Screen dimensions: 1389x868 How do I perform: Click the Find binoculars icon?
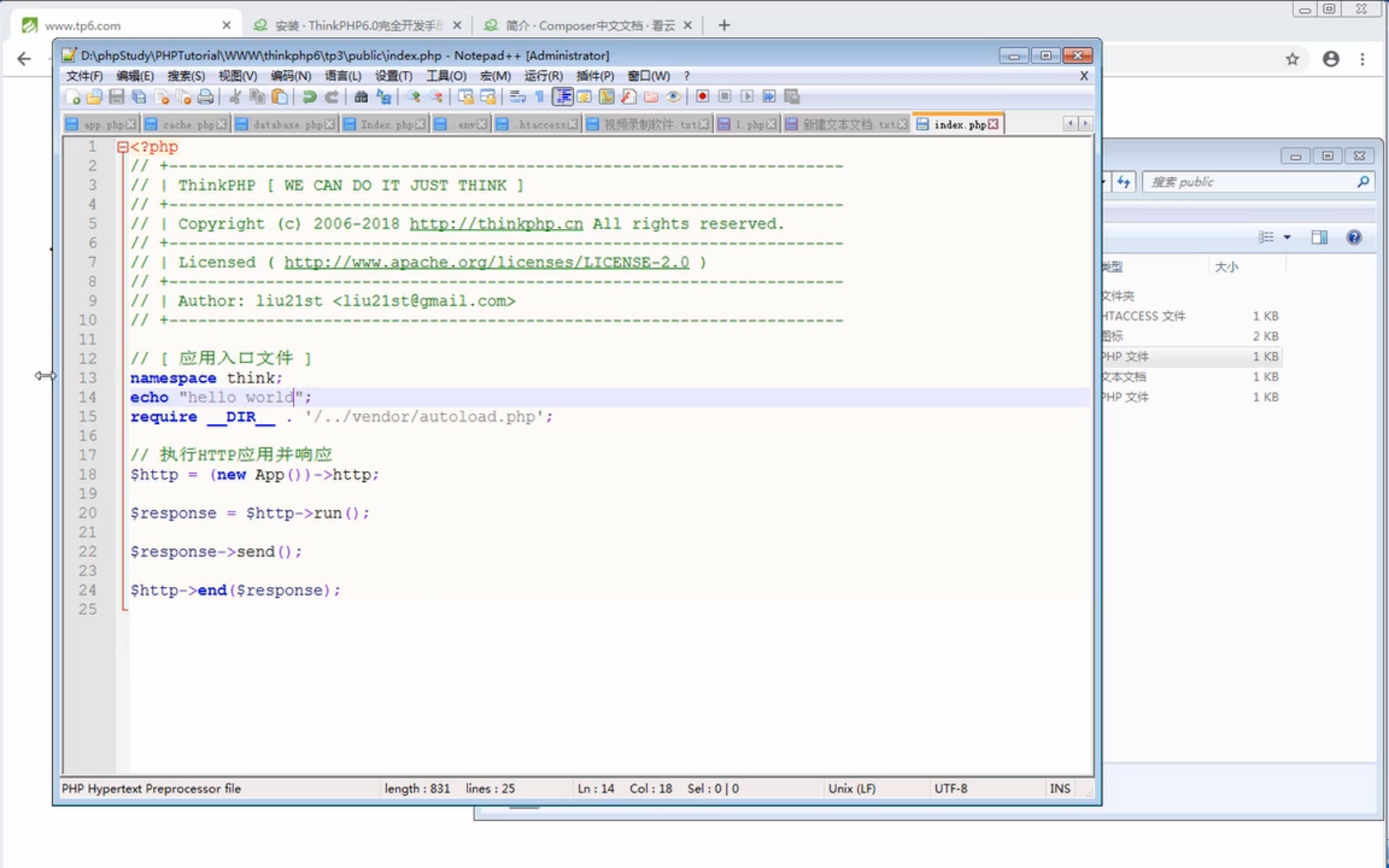[x=361, y=97]
